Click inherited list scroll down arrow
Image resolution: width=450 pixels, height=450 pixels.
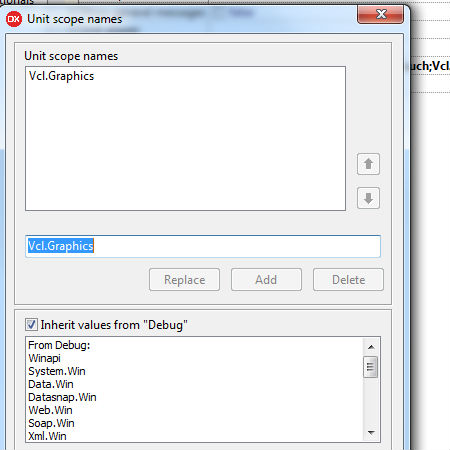click(x=371, y=433)
